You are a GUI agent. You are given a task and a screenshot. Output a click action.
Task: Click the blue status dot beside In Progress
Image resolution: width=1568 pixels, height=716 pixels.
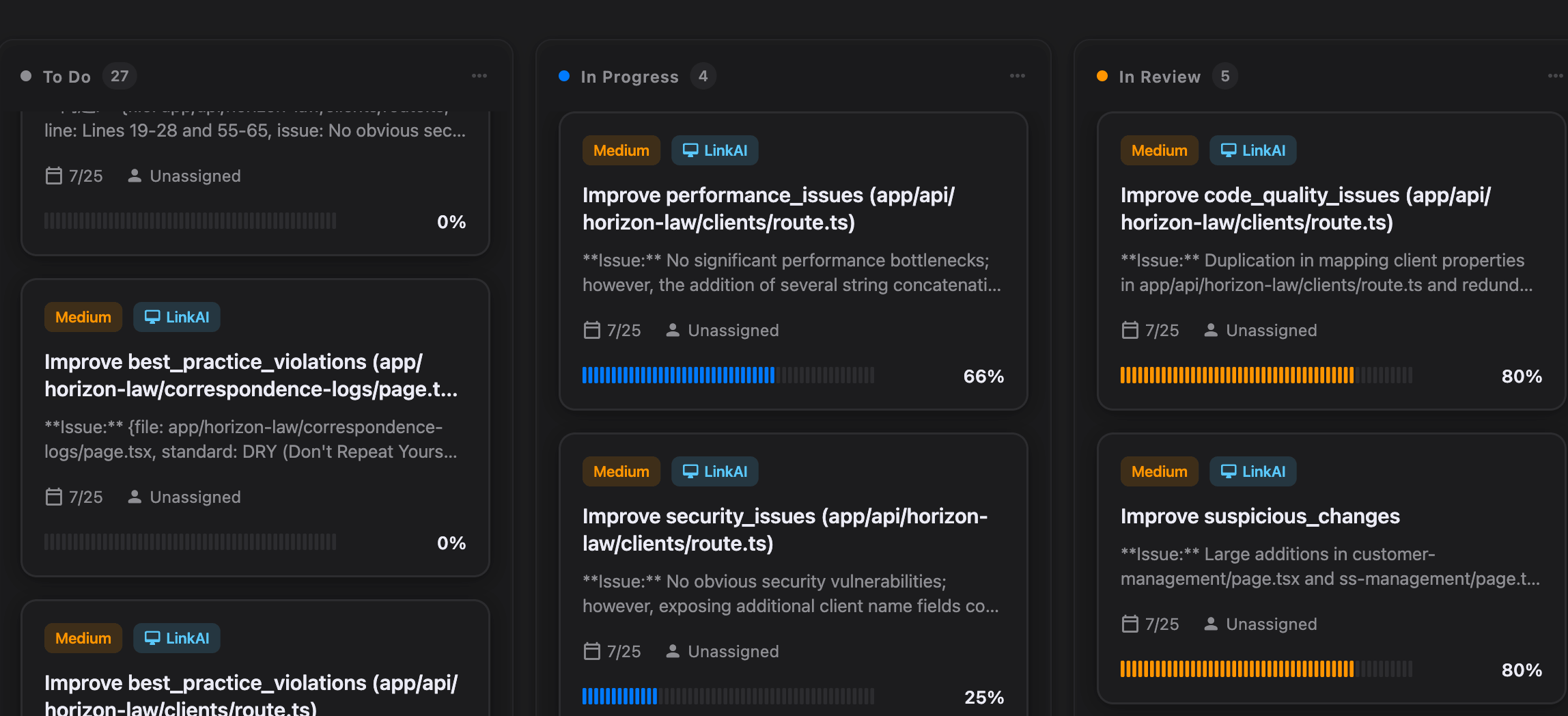coord(563,76)
